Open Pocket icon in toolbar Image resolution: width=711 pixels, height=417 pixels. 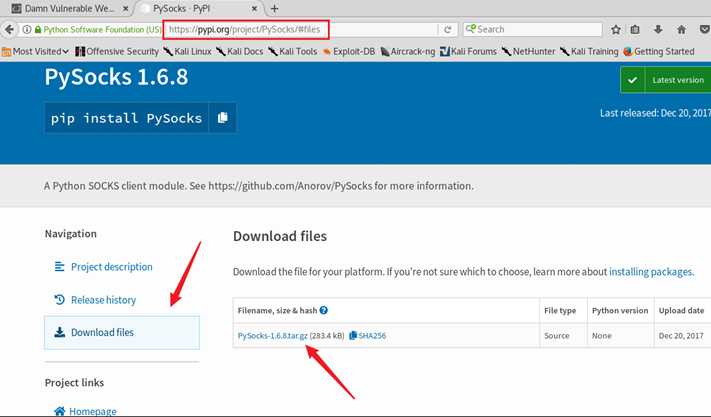point(705,30)
